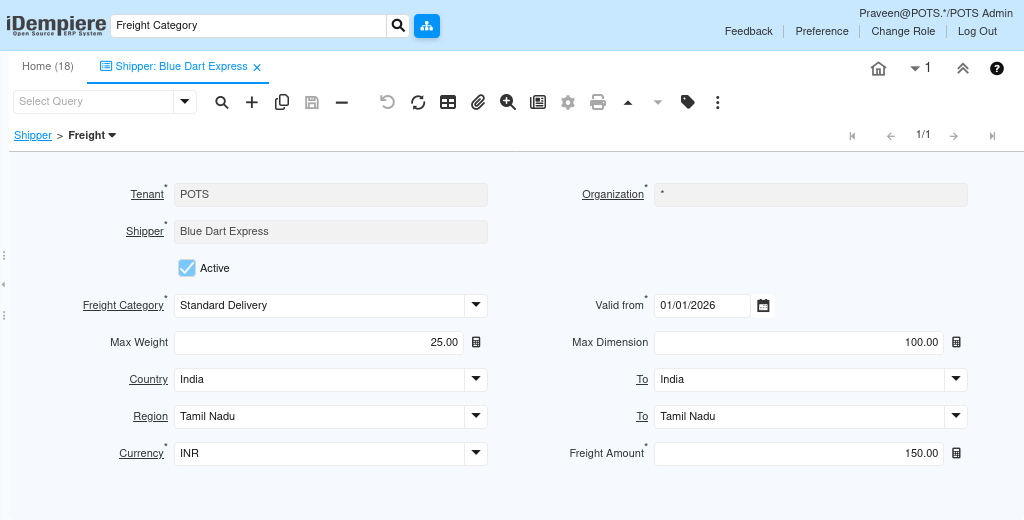Click the Max Weight value field
This screenshot has height=520, width=1024.
coord(319,342)
